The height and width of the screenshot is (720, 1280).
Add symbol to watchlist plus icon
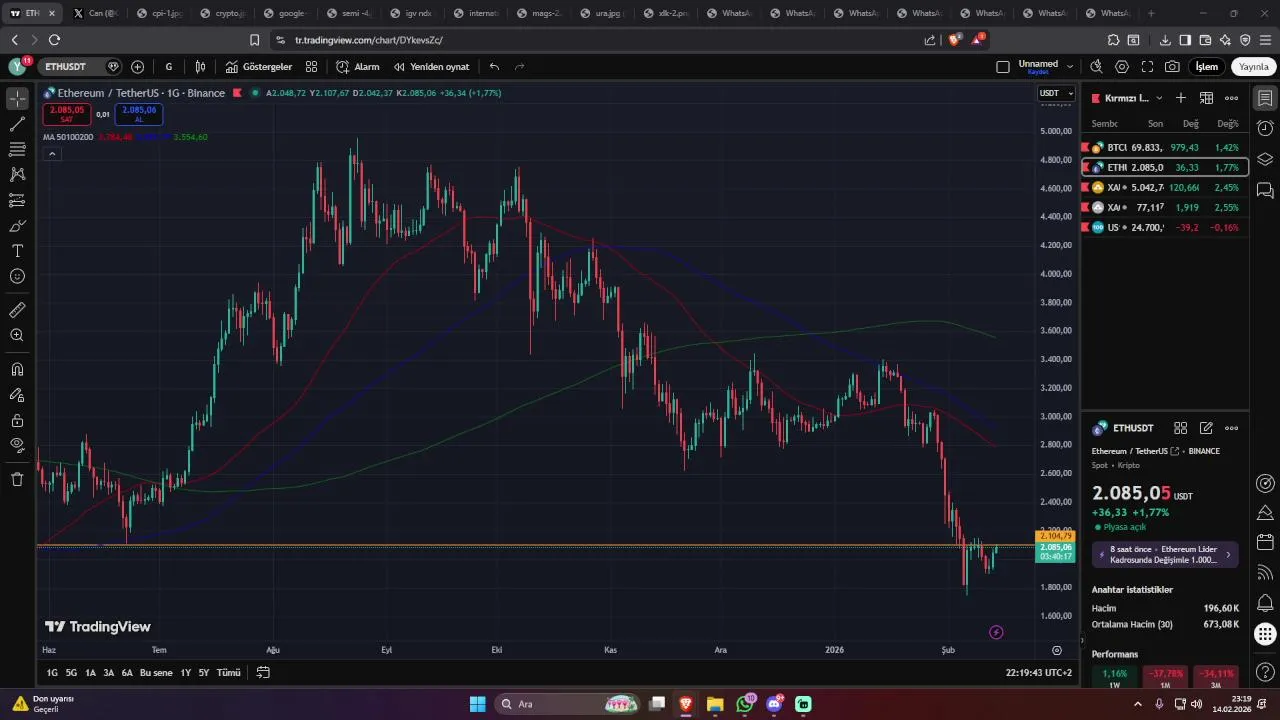(1181, 98)
